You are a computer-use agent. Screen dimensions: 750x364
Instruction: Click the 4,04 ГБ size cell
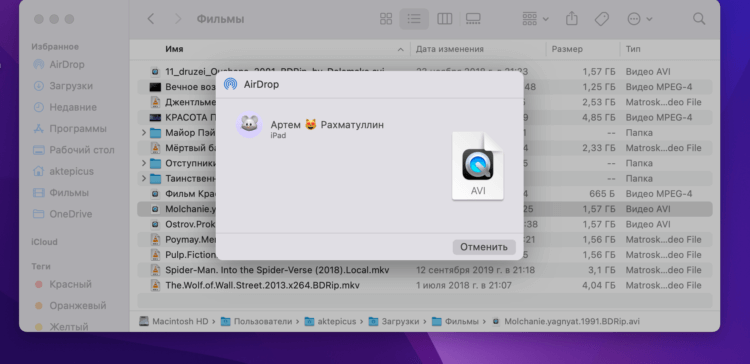point(599,285)
